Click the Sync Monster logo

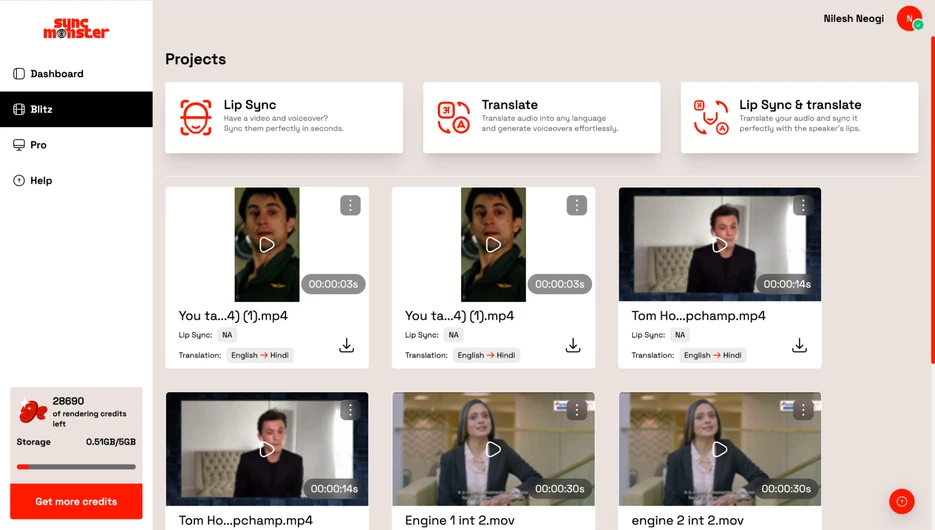76,29
